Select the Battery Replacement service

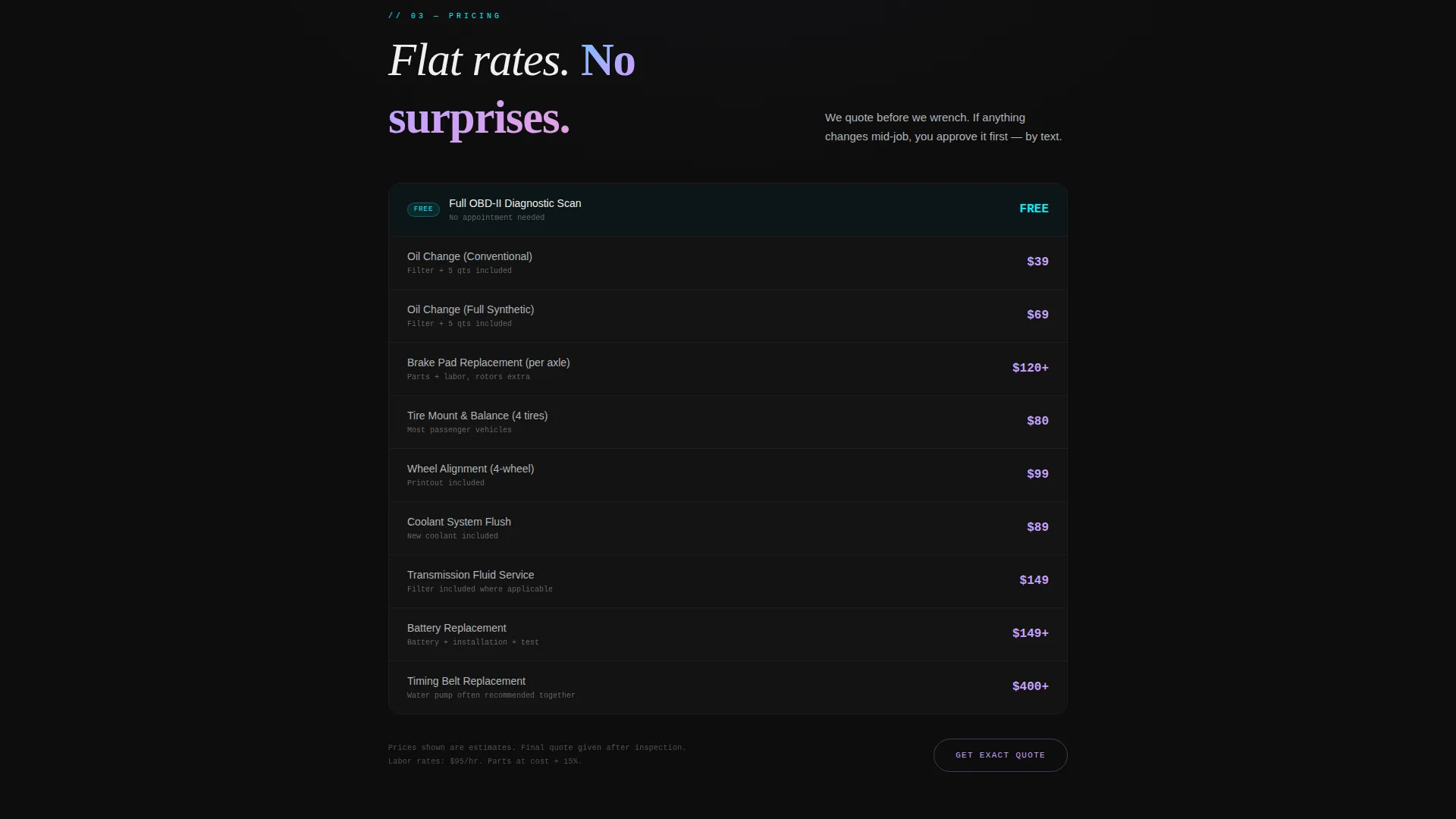728,635
